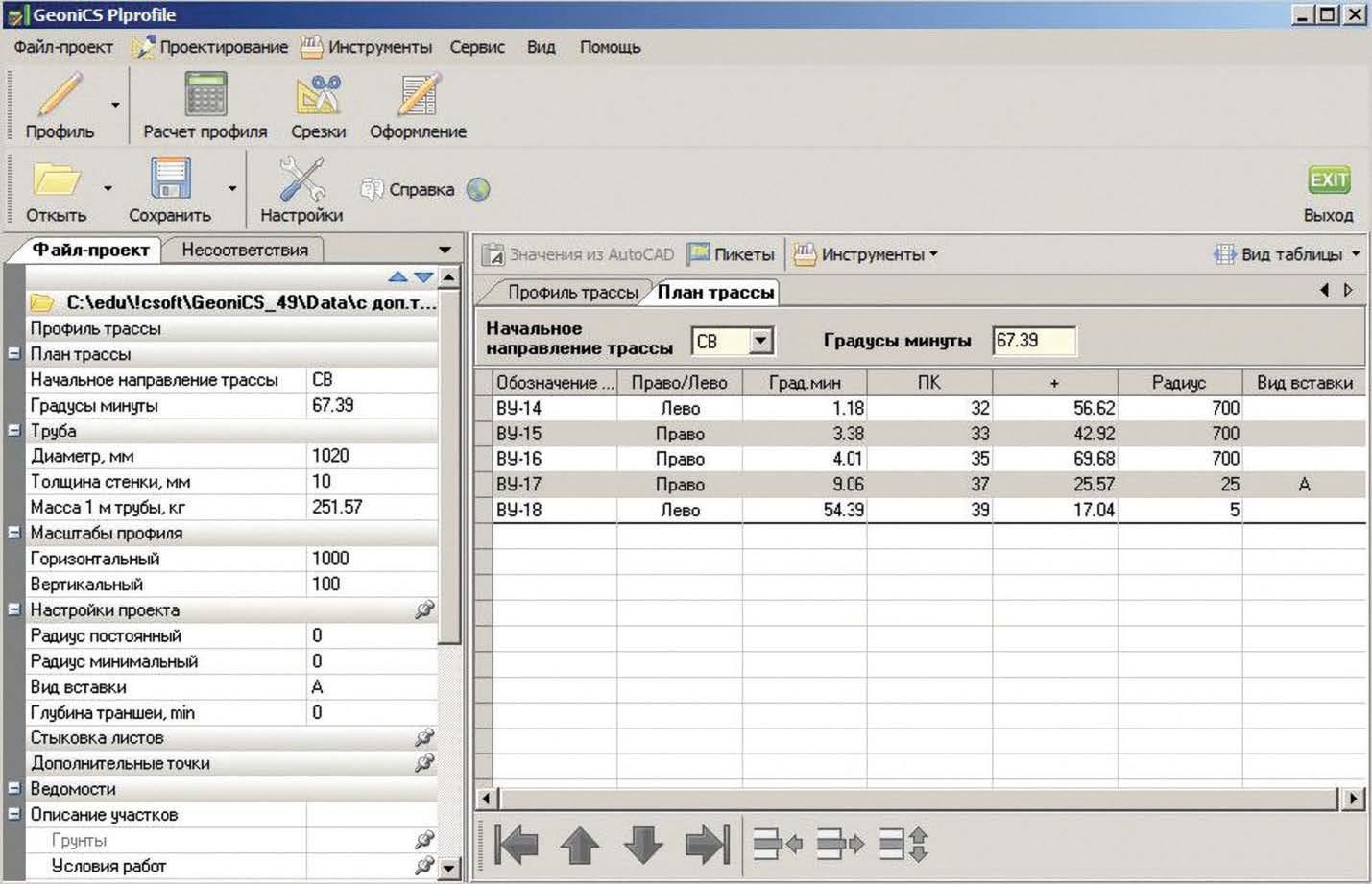Image resolution: width=1372 pixels, height=884 pixels.
Task: Move selected row down with arrow
Action: coord(643,846)
